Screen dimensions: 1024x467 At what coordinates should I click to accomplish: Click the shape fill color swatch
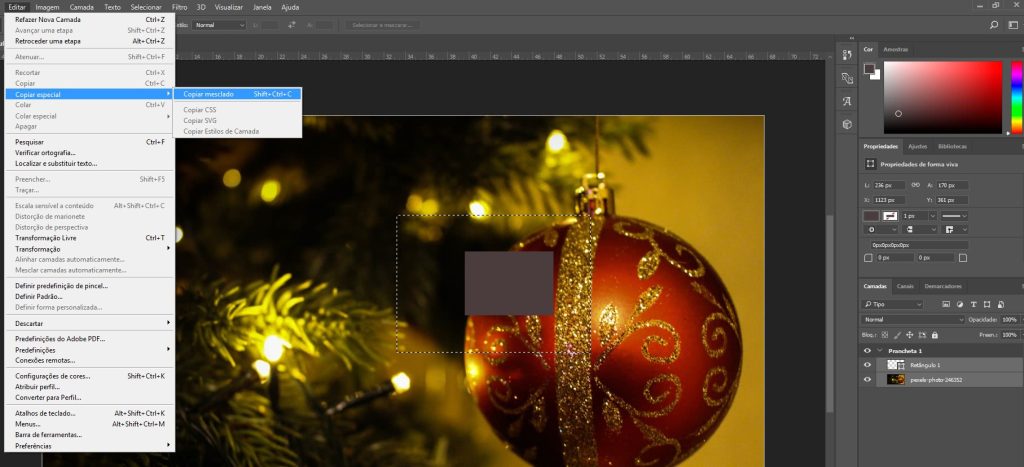[871, 216]
